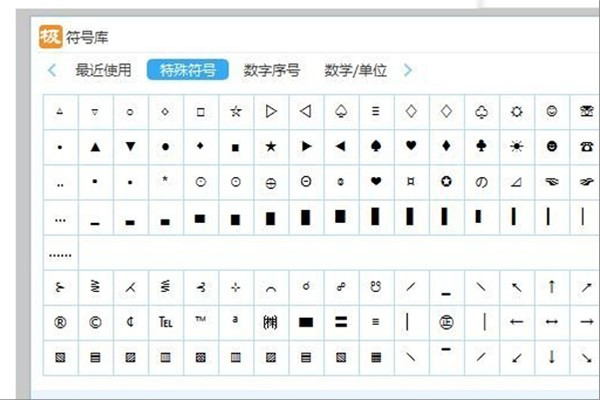Insert the black smiley face ☻ symbol

(x=552, y=147)
